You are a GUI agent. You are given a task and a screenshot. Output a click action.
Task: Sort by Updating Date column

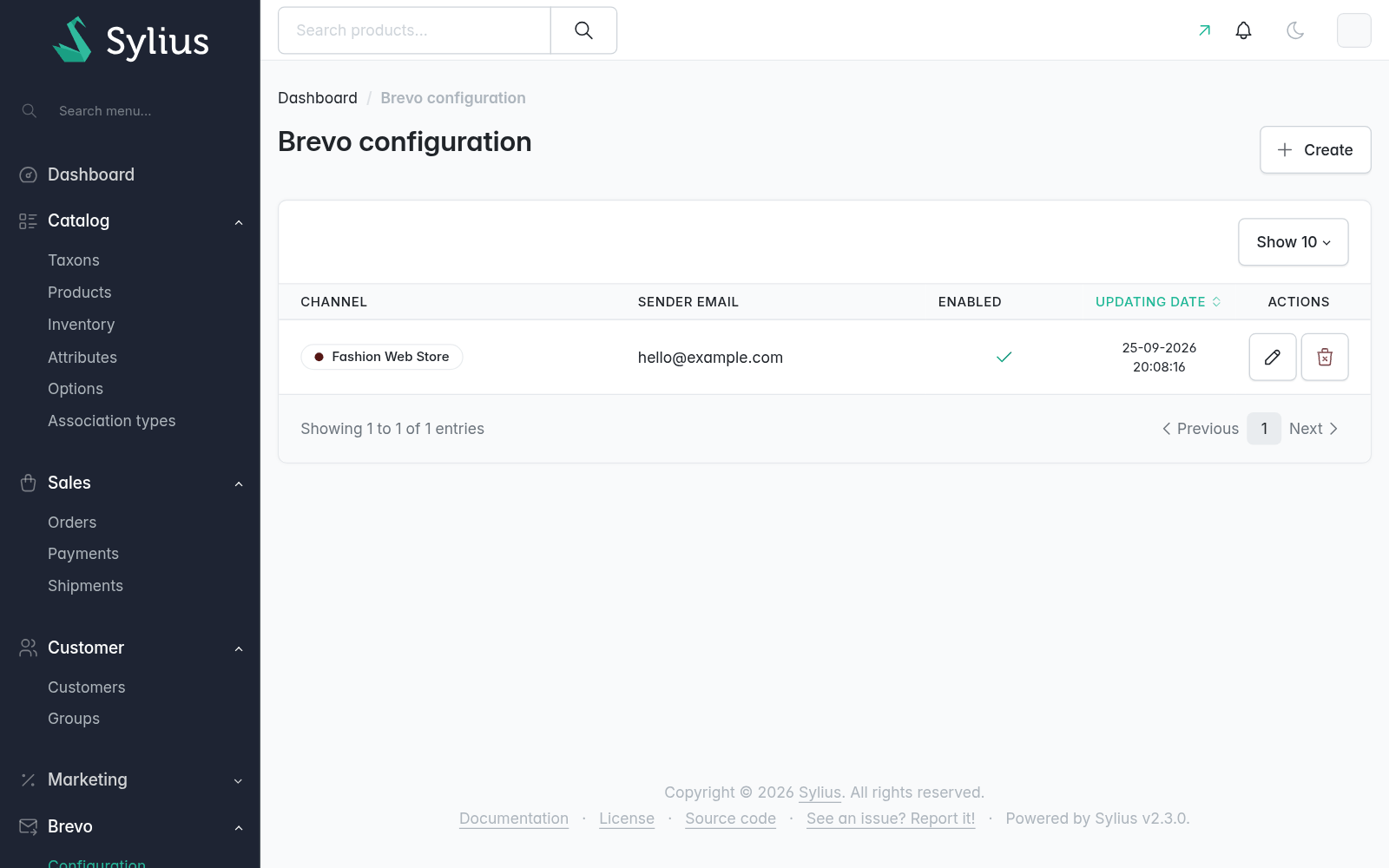click(x=1158, y=302)
